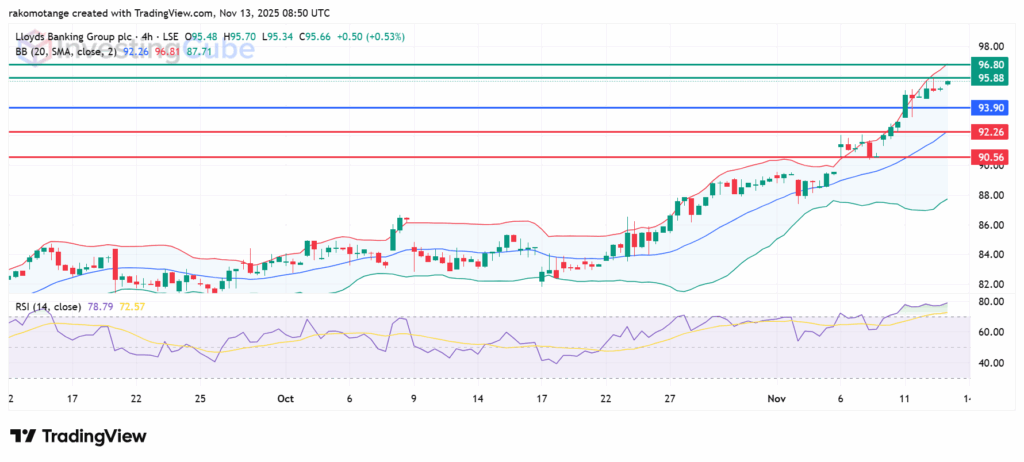Select the 96.80 green price label
The height and width of the screenshot is (462, 1024).
990,63
